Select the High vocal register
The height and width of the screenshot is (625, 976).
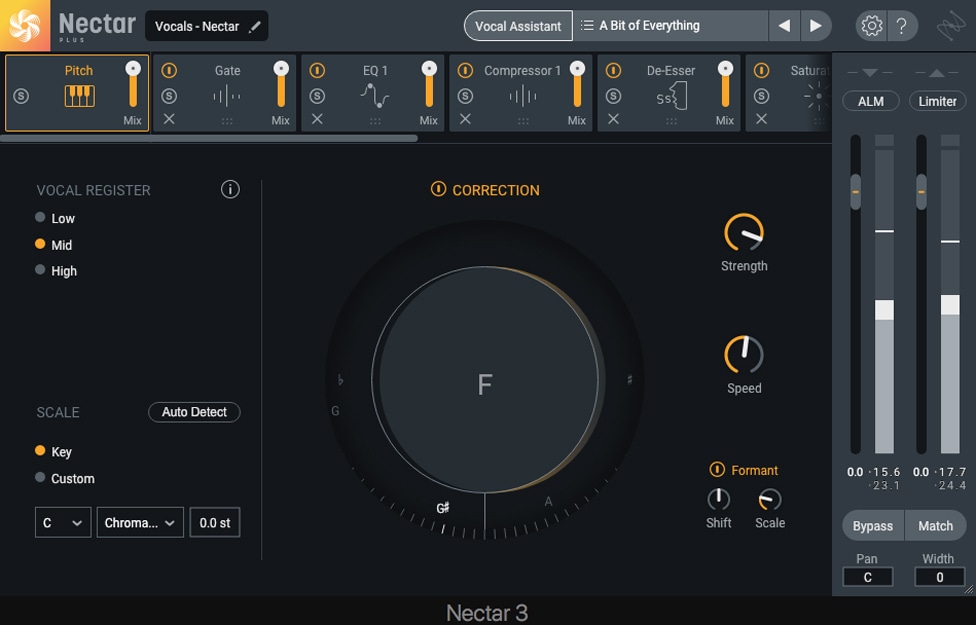pos(40,270)
